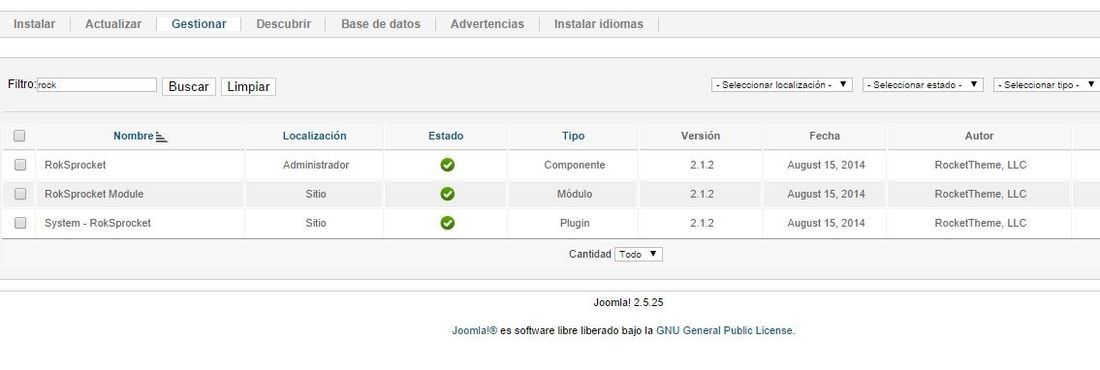
Task: Switch to the Instalar tab
Action: click(34, 24)
